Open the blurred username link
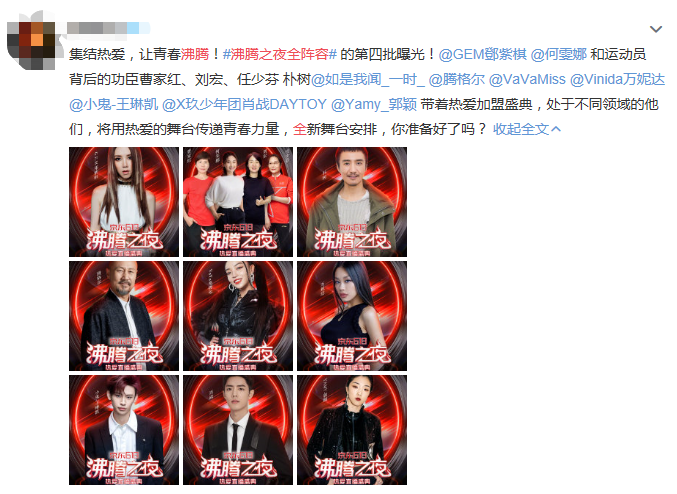This screenshot has height=494, width=677. [x=109, y=28]
